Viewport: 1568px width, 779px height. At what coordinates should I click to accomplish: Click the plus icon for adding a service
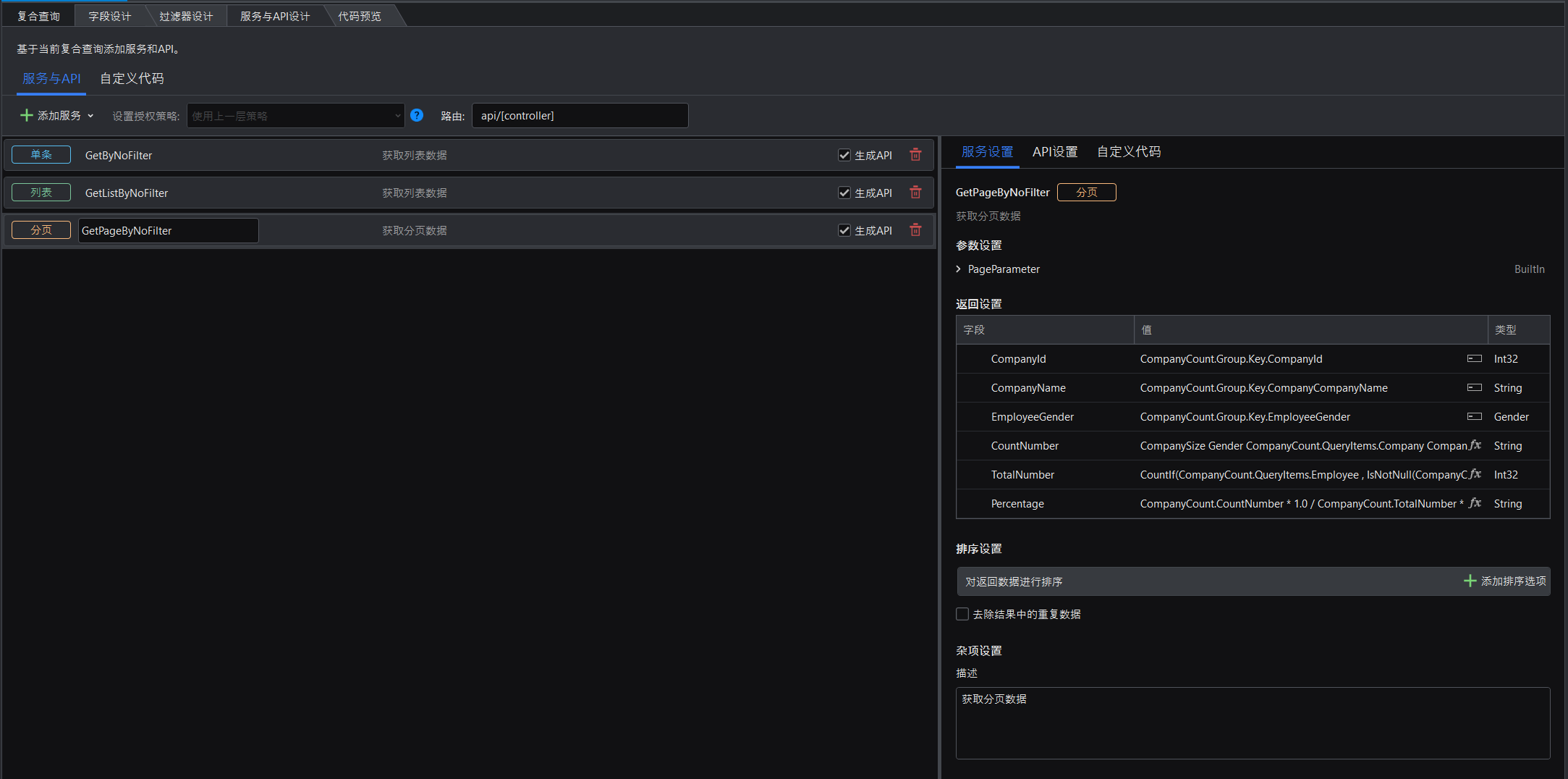(27, 115)
